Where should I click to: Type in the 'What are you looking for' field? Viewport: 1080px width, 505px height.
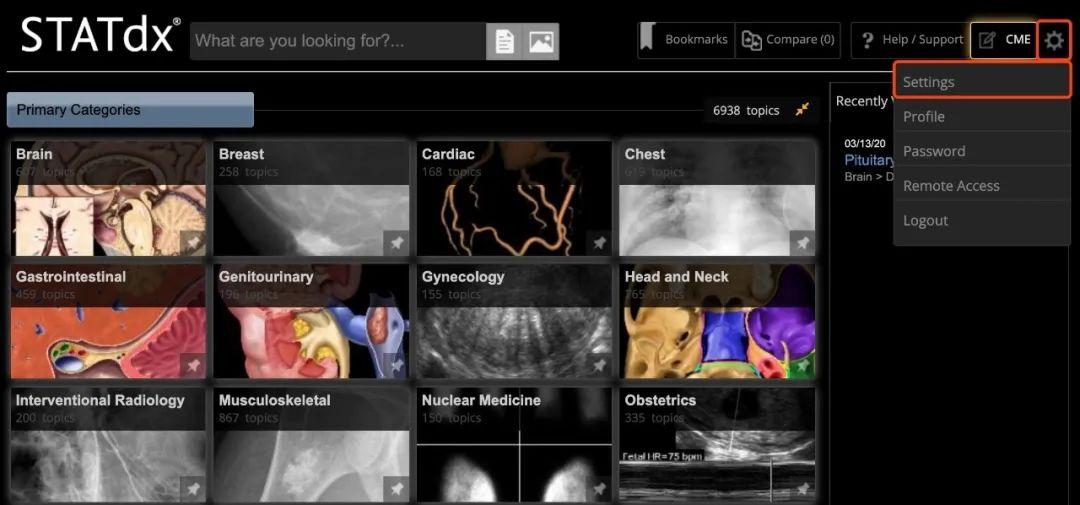click(x=338, y=42)
